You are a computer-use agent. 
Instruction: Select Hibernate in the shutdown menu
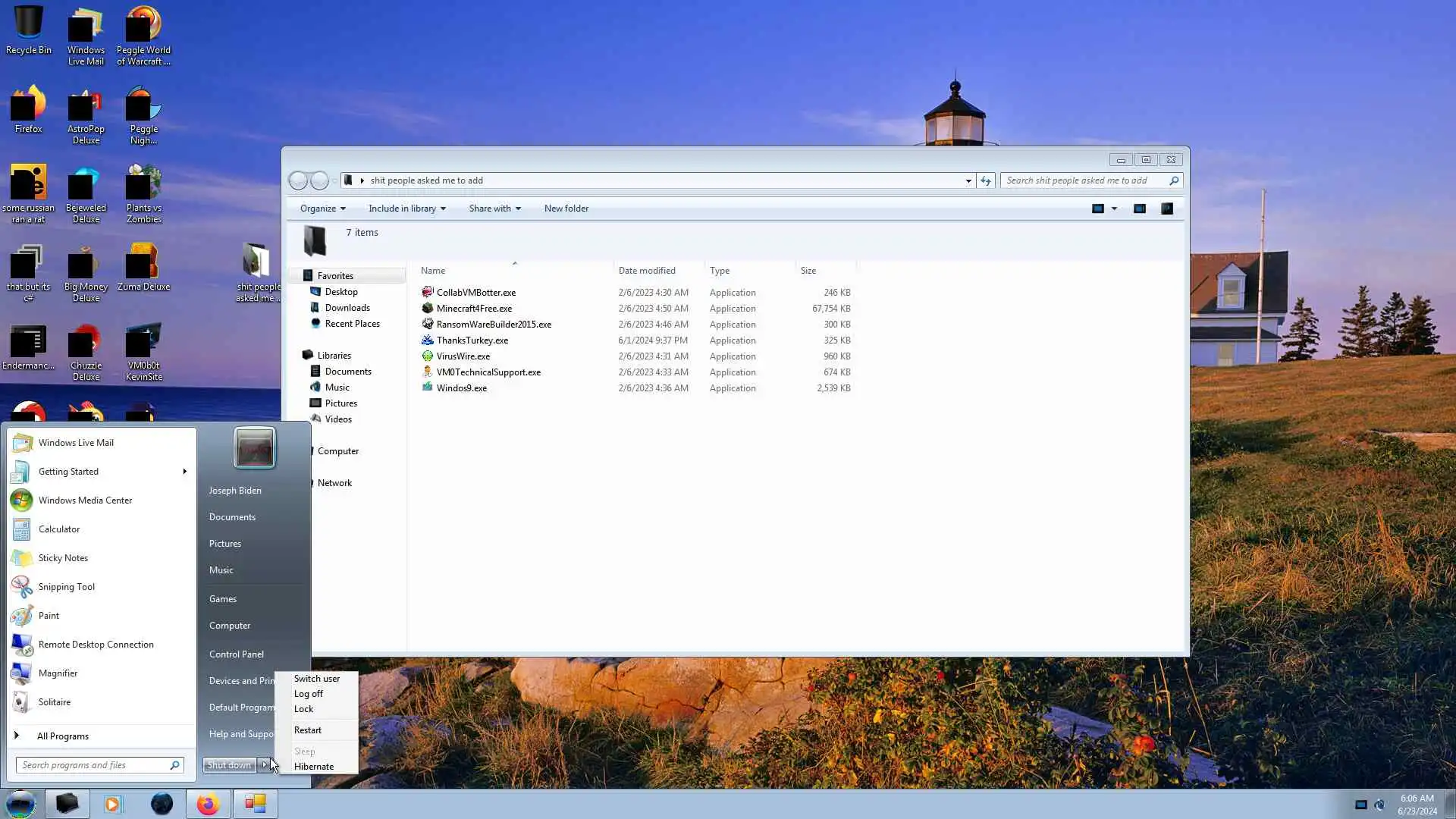coord(313,766)
